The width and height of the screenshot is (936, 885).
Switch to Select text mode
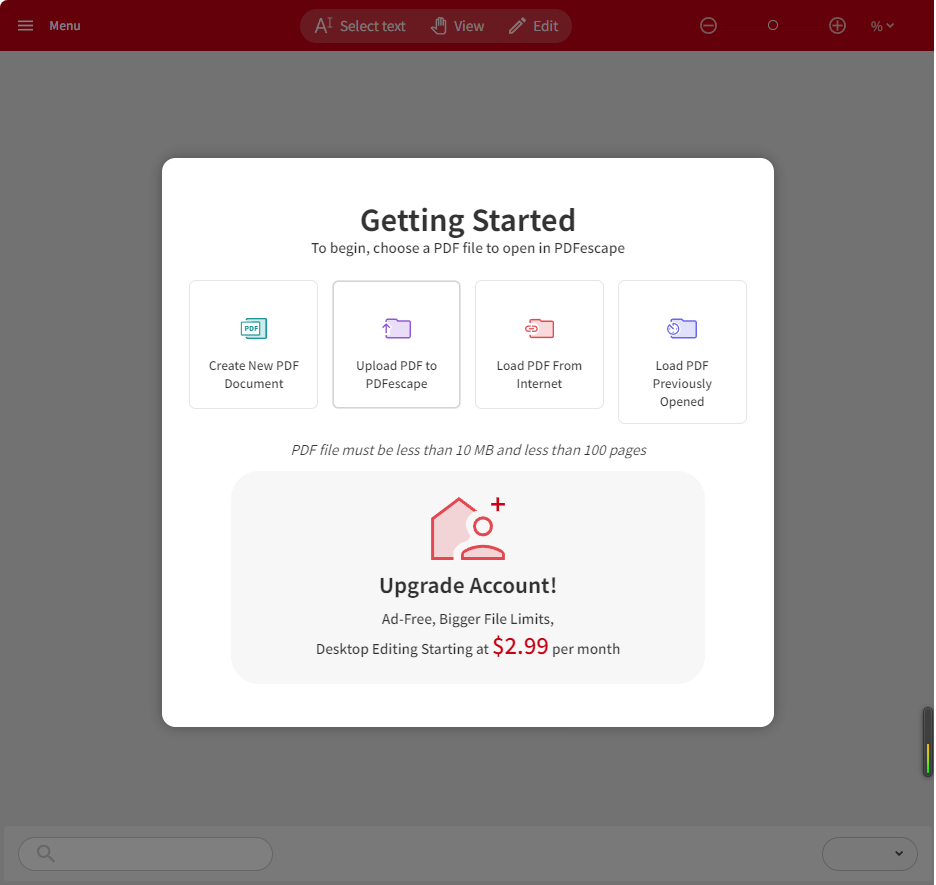coord(360,26)
